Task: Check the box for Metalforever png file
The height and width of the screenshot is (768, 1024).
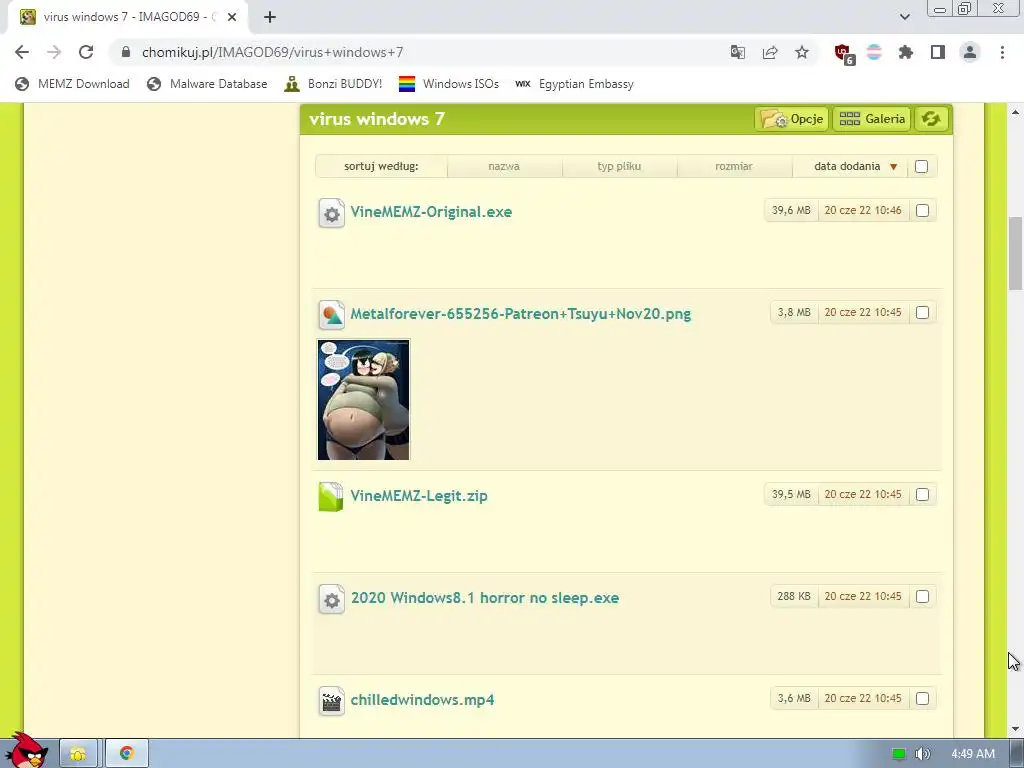Action: tap(922, 312)
